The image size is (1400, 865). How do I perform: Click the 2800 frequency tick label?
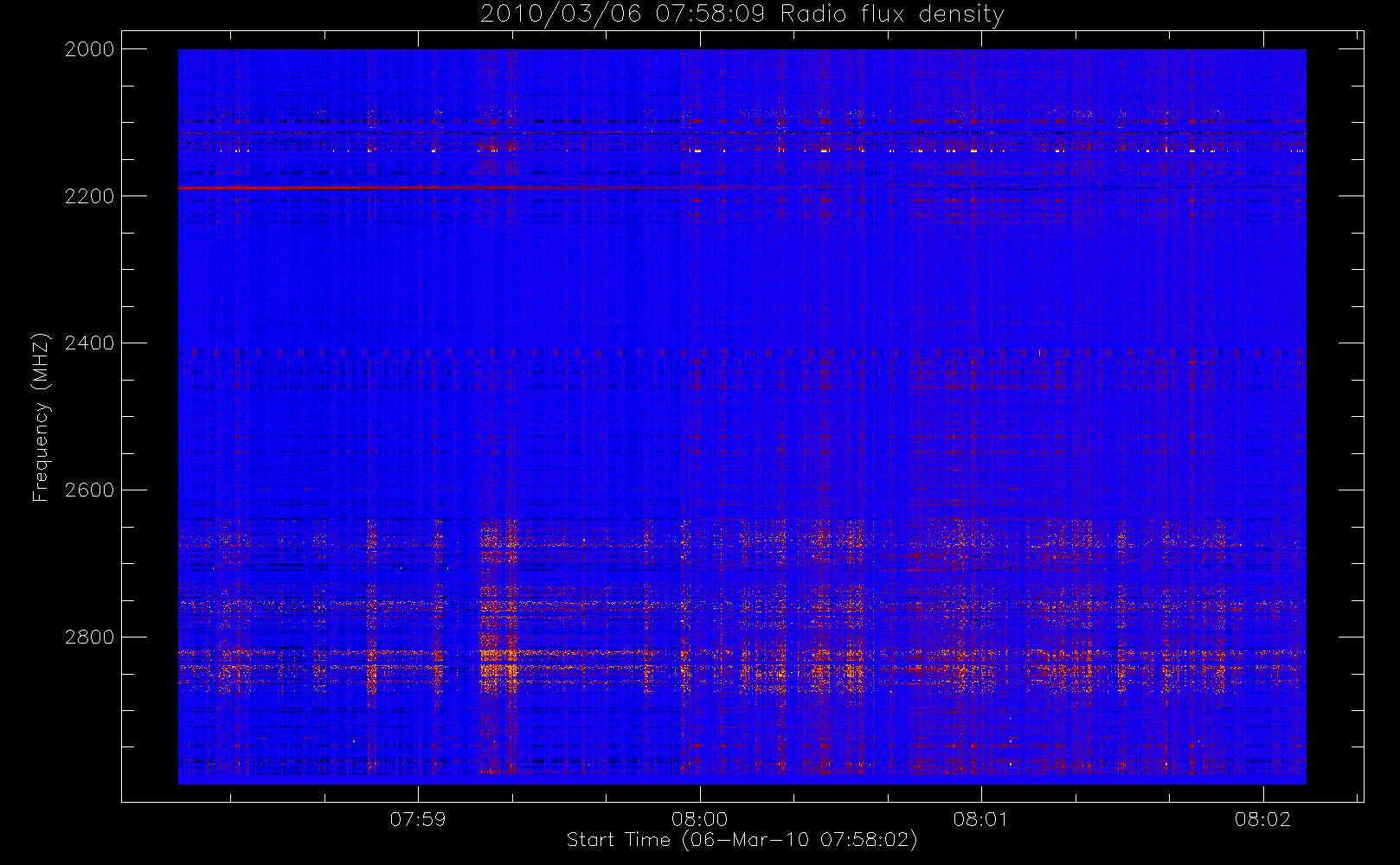pos(90,638)
